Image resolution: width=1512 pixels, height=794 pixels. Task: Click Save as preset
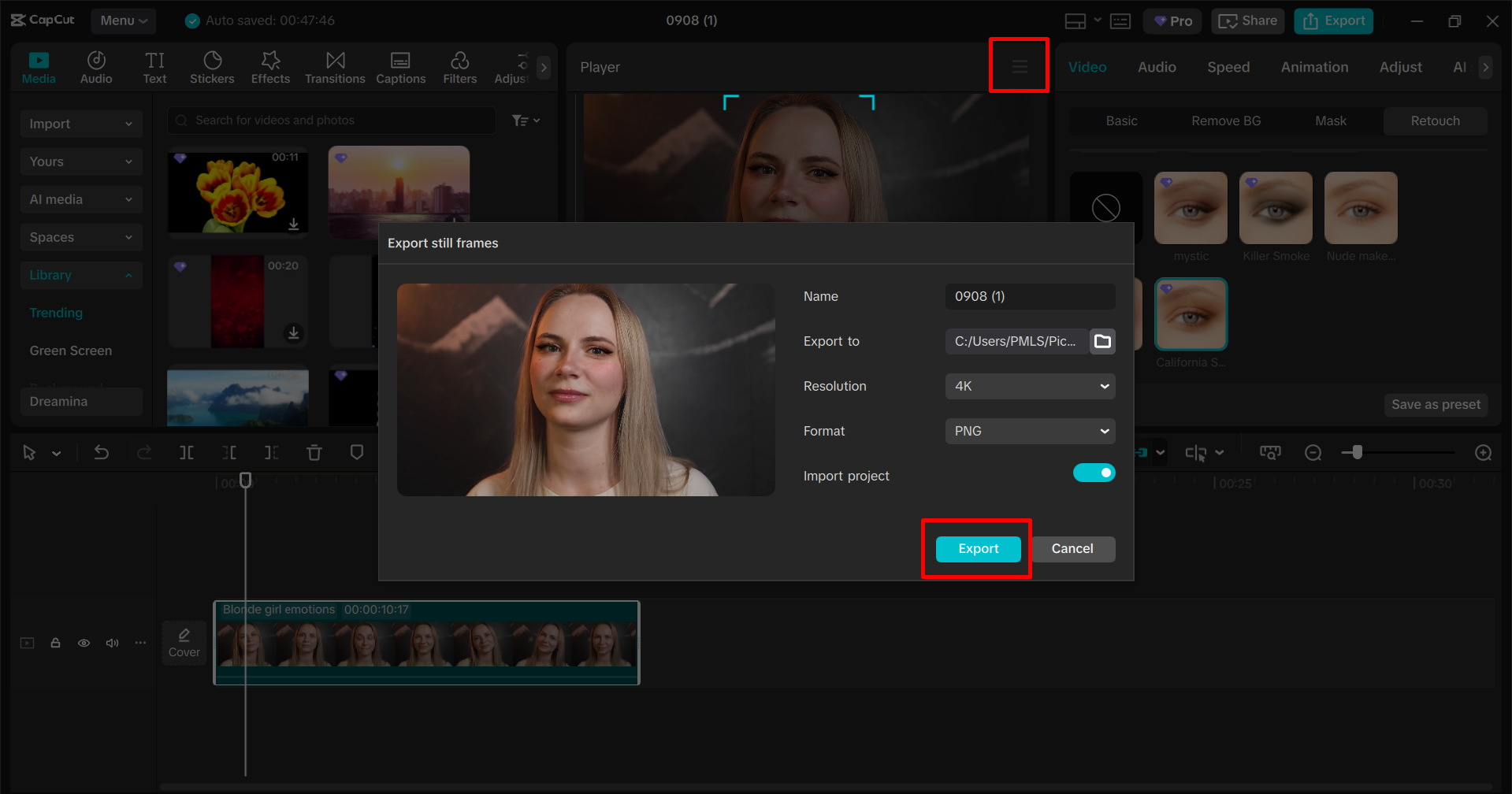pos(1435,404)
